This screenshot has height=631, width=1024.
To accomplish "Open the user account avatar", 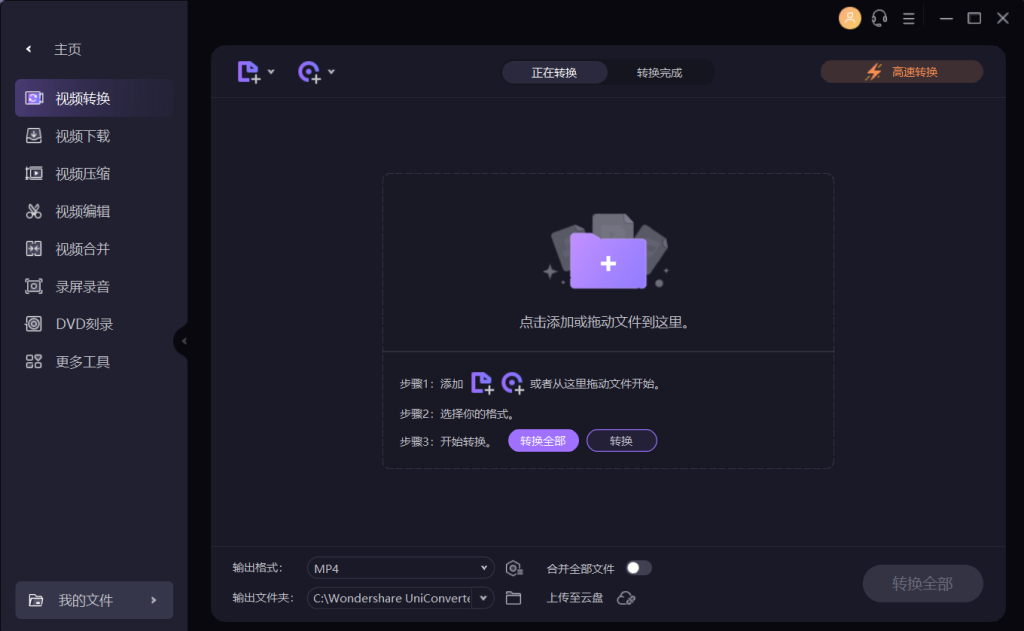I will (850, 18).
